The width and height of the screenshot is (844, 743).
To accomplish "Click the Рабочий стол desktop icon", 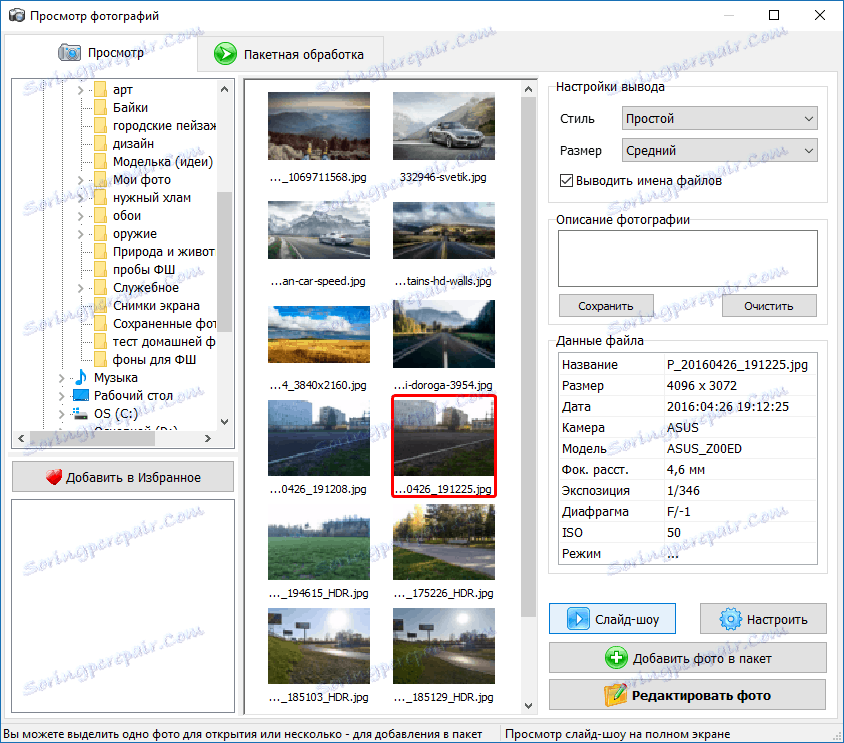I will pyautogui.click(x=81, y=396).
